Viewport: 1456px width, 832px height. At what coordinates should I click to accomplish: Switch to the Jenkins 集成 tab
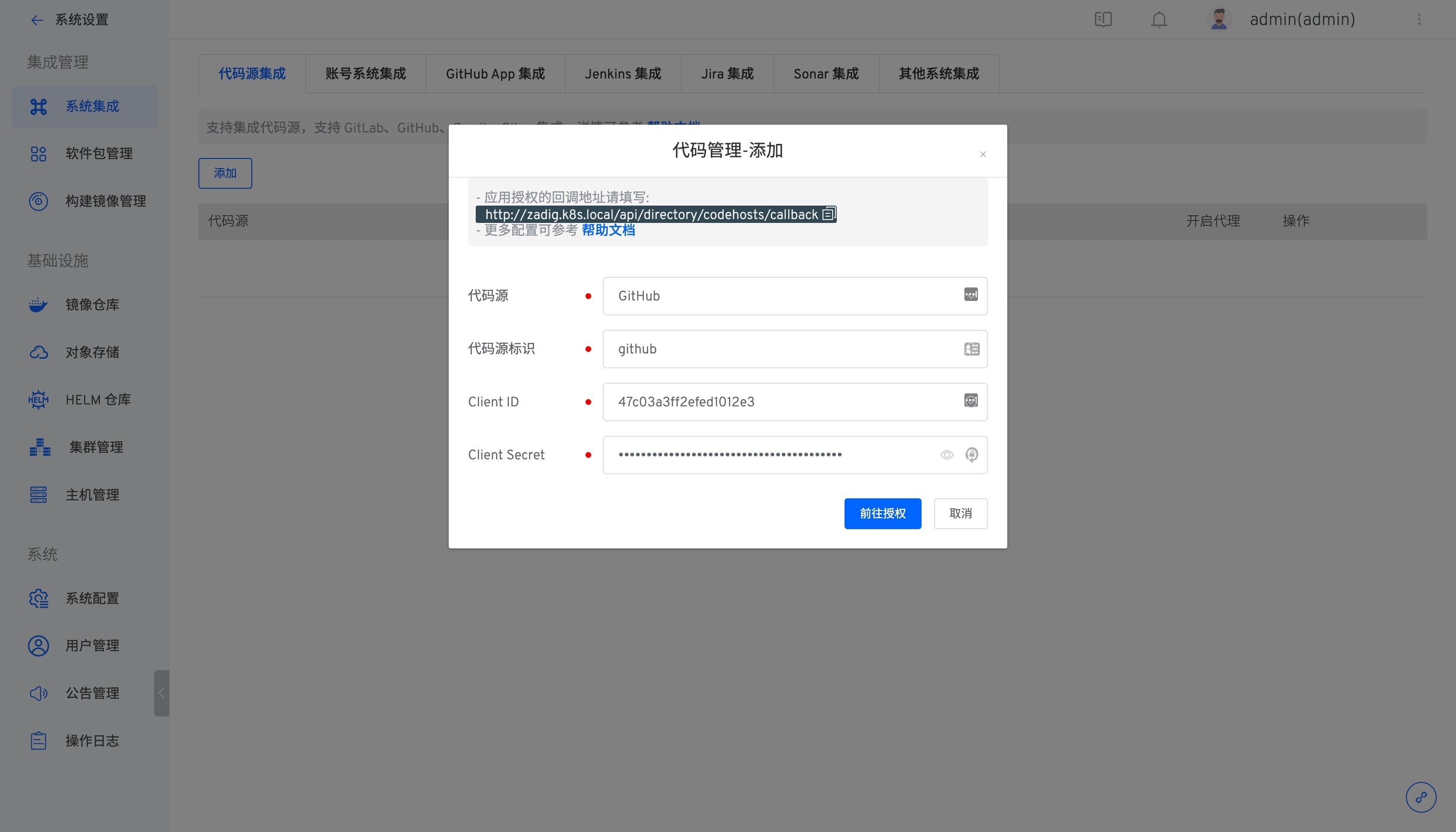(x=623, y=74)
